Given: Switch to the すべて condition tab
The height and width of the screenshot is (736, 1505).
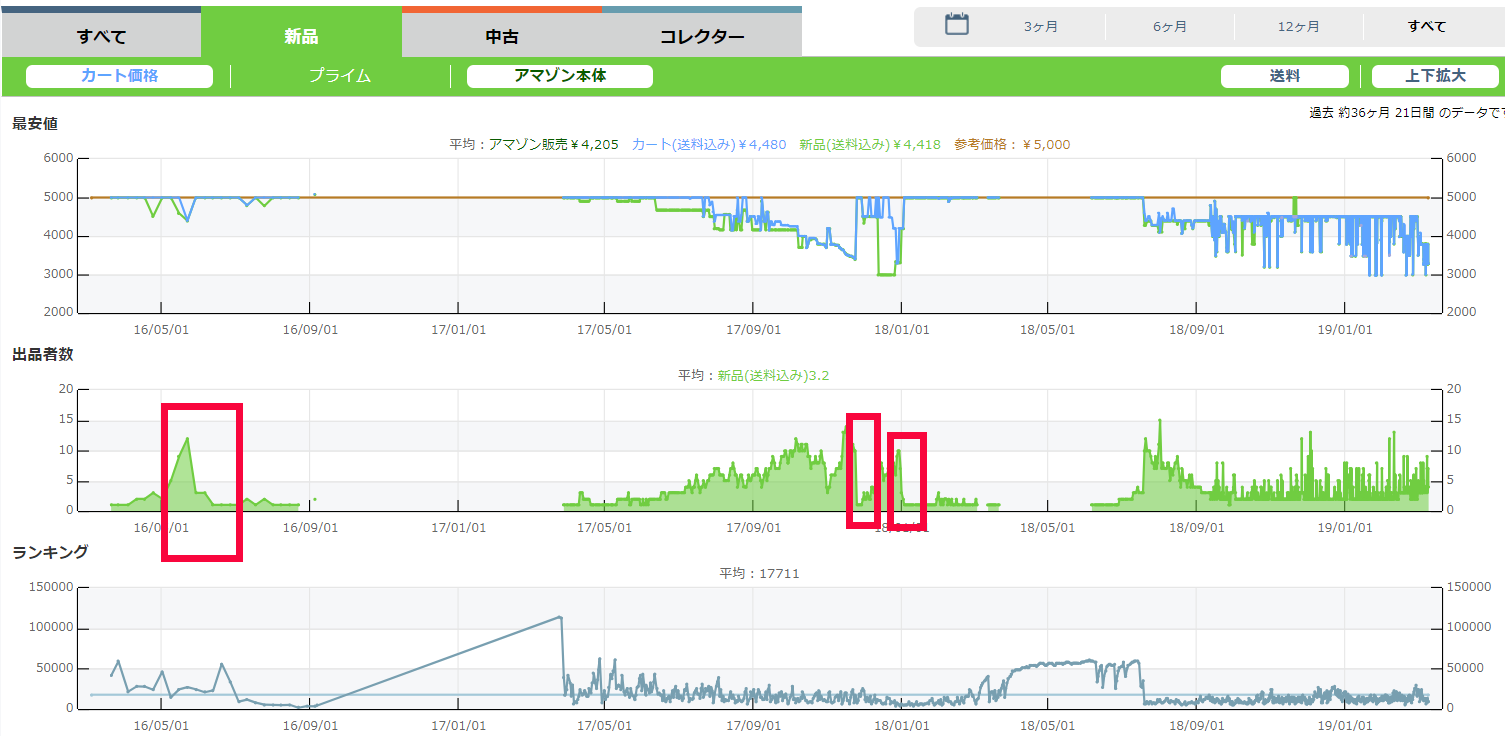Looking at the screenshot, I should [x=101, y=37].
